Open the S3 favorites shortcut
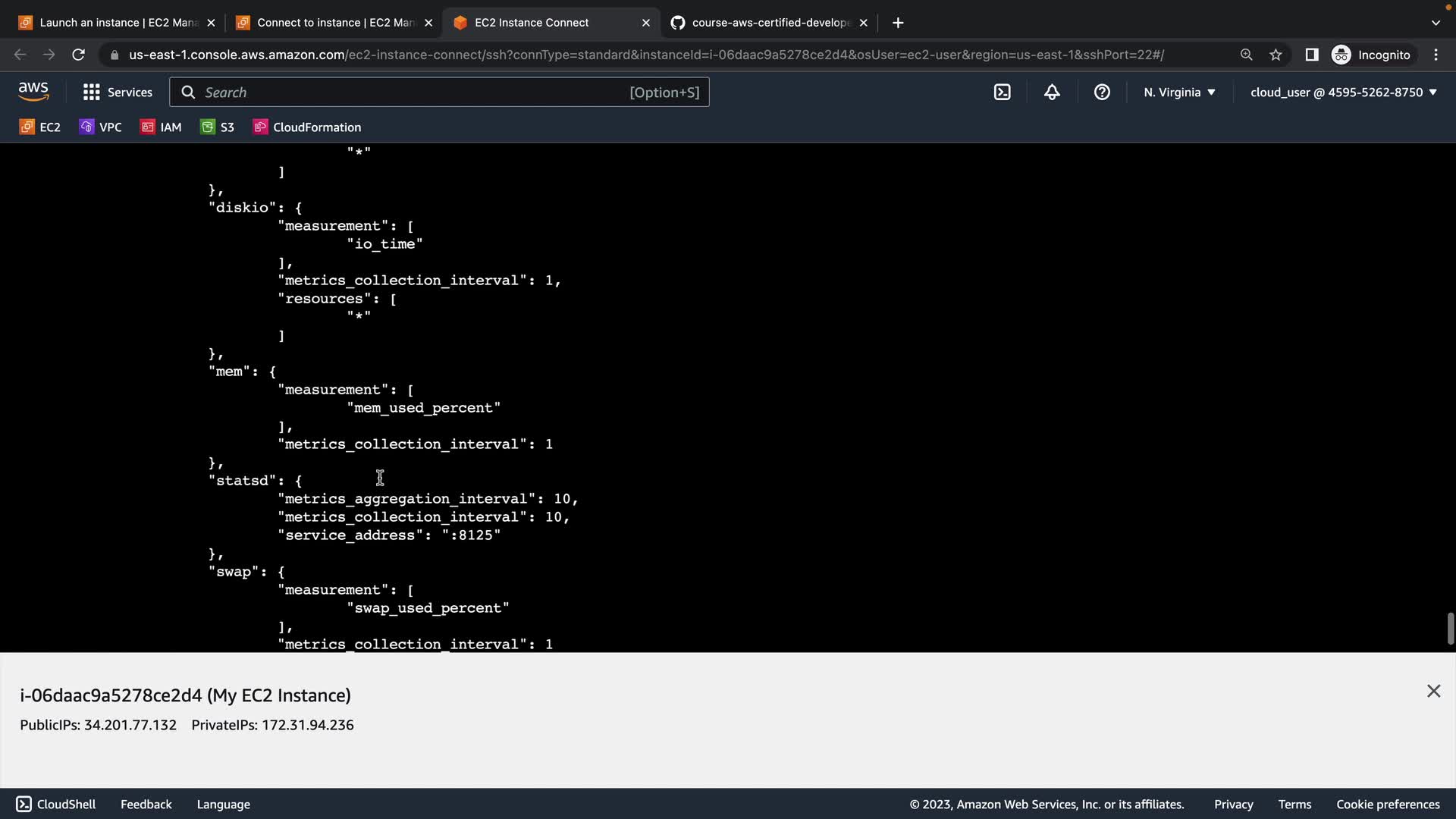Screen dimensions: 1456x819 pyautogui.click(x=218, y=127)
